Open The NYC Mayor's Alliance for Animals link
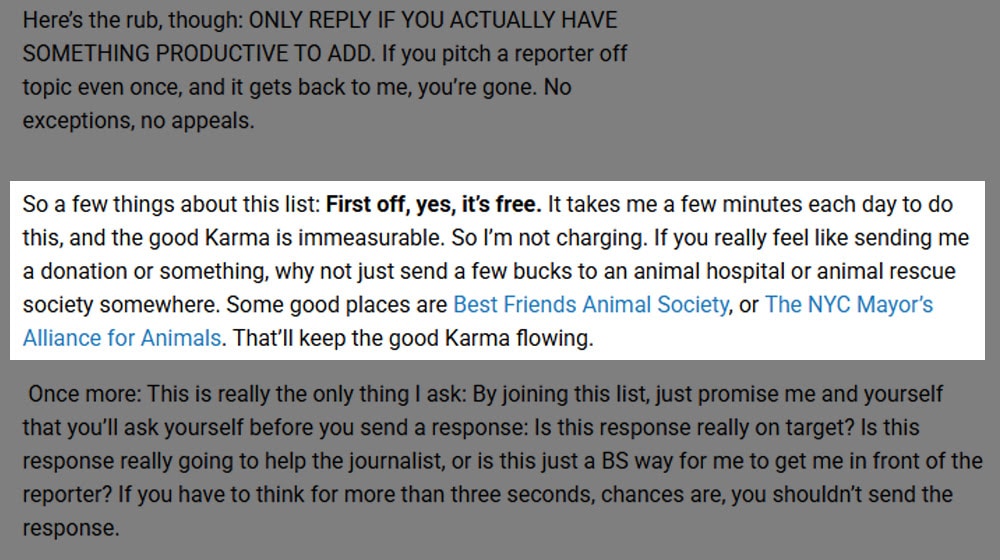This screenshot has height=560, width=1000. [x=848, y=305]
